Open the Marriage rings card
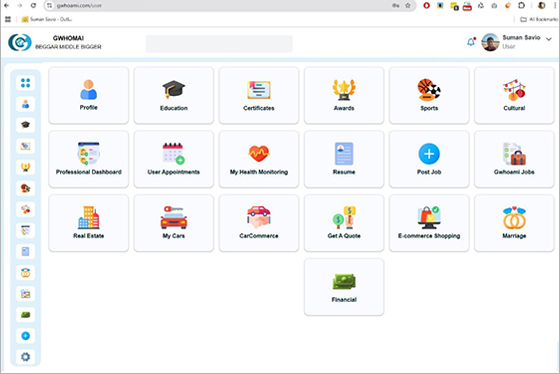560x374 pixels. click(x=514, y=223)
